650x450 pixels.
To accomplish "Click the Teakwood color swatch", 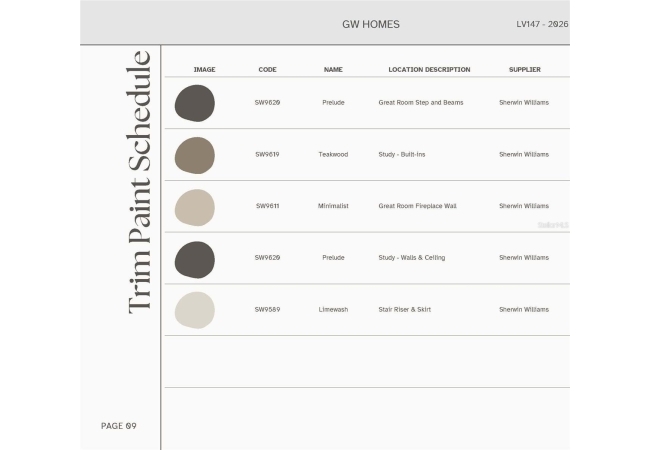I will coord(194,155).
